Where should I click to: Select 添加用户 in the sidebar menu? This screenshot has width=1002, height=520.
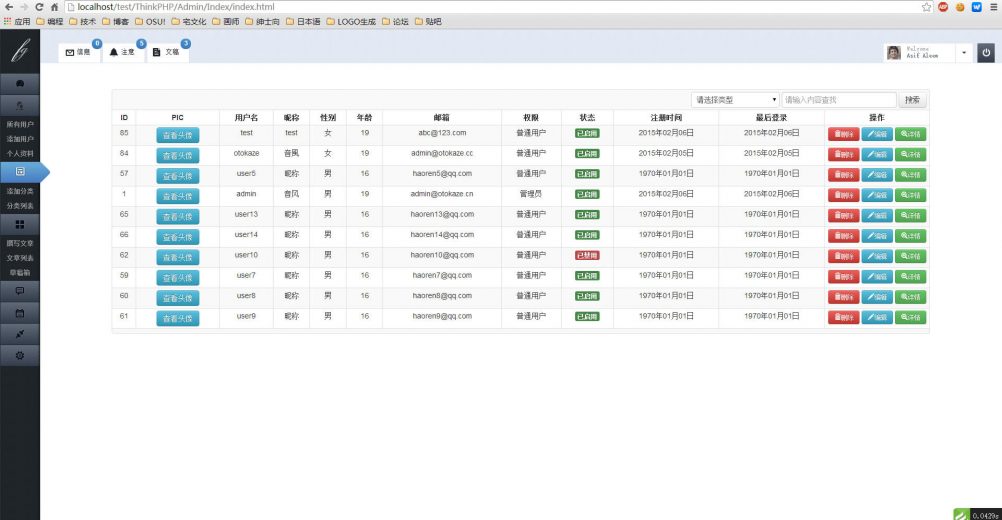tap(20, 139)
